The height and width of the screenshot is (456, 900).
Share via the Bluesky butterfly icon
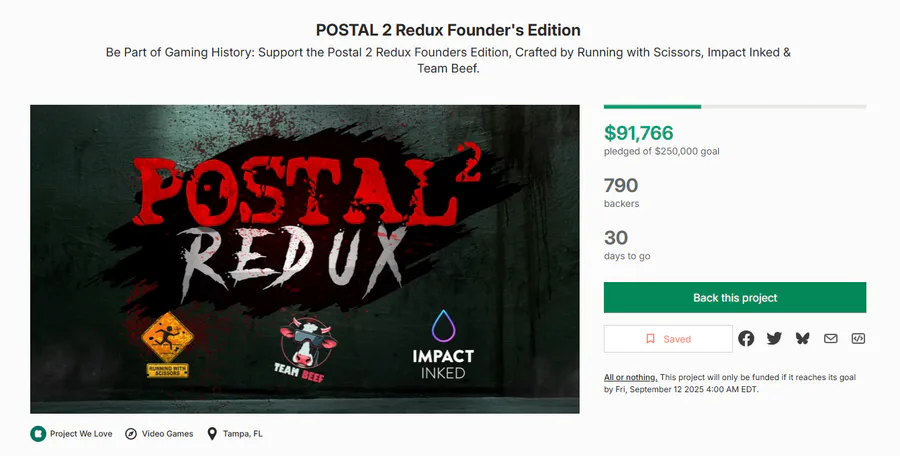(802, 339)
